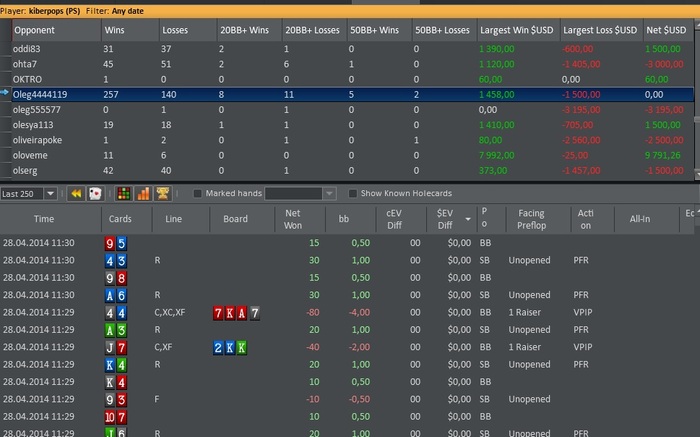Open the colored grid matrix icon

[x=124, y=193]
